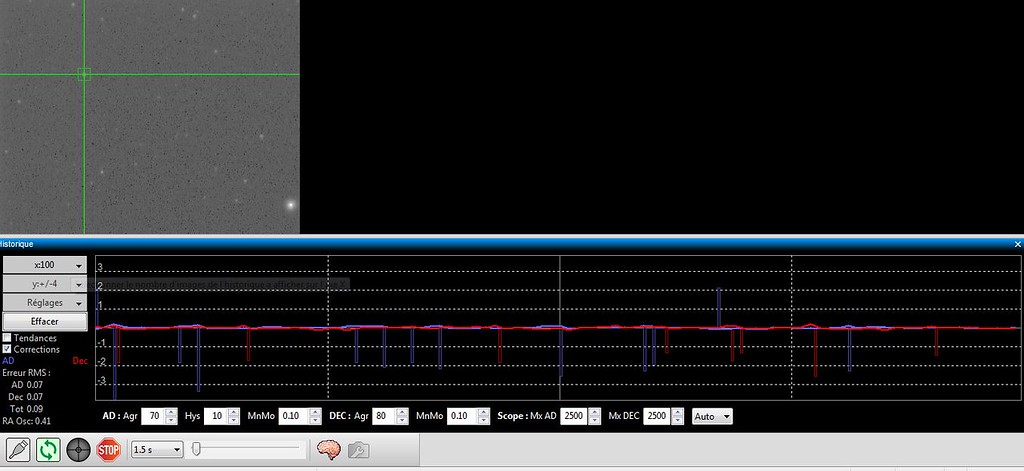Image resolution: width=1024 pixels, height=471 pixels.
Task: Open the x:100 history length dropdown
Action: 45,265
